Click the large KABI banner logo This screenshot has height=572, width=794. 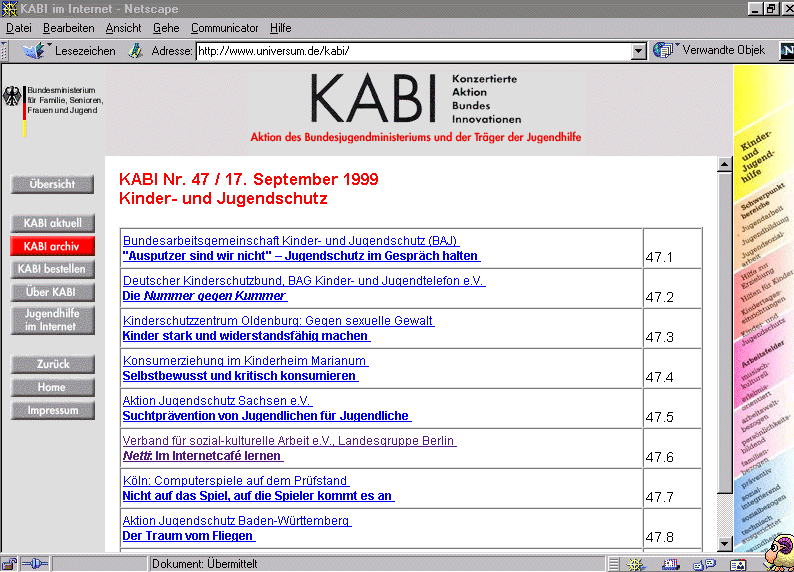point(373,98)
